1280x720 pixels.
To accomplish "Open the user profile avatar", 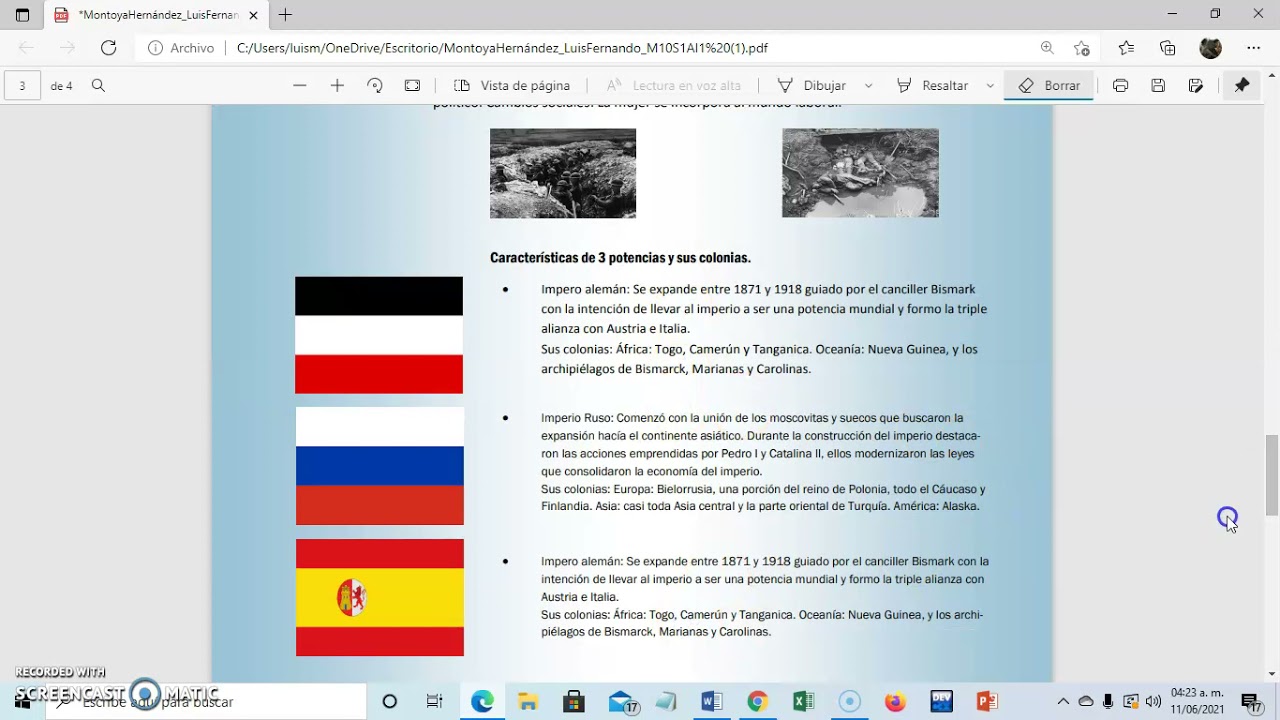I will point(1210,47).
